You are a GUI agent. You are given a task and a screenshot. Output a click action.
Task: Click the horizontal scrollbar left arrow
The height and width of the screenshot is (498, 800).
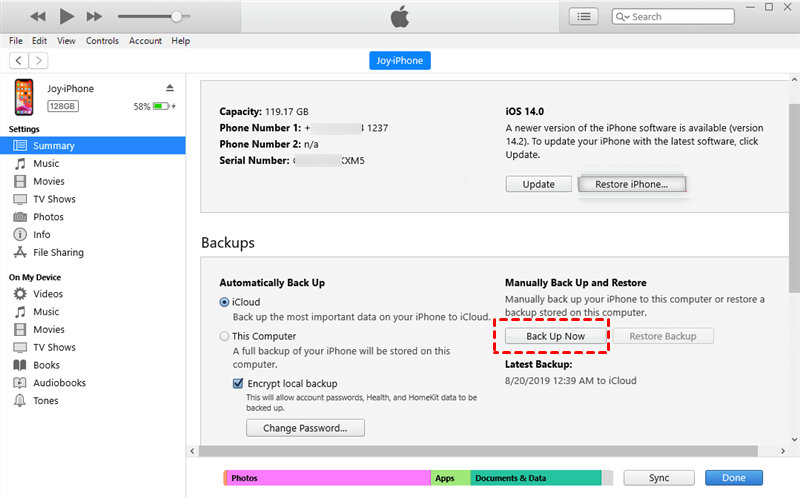pos(192,451)
